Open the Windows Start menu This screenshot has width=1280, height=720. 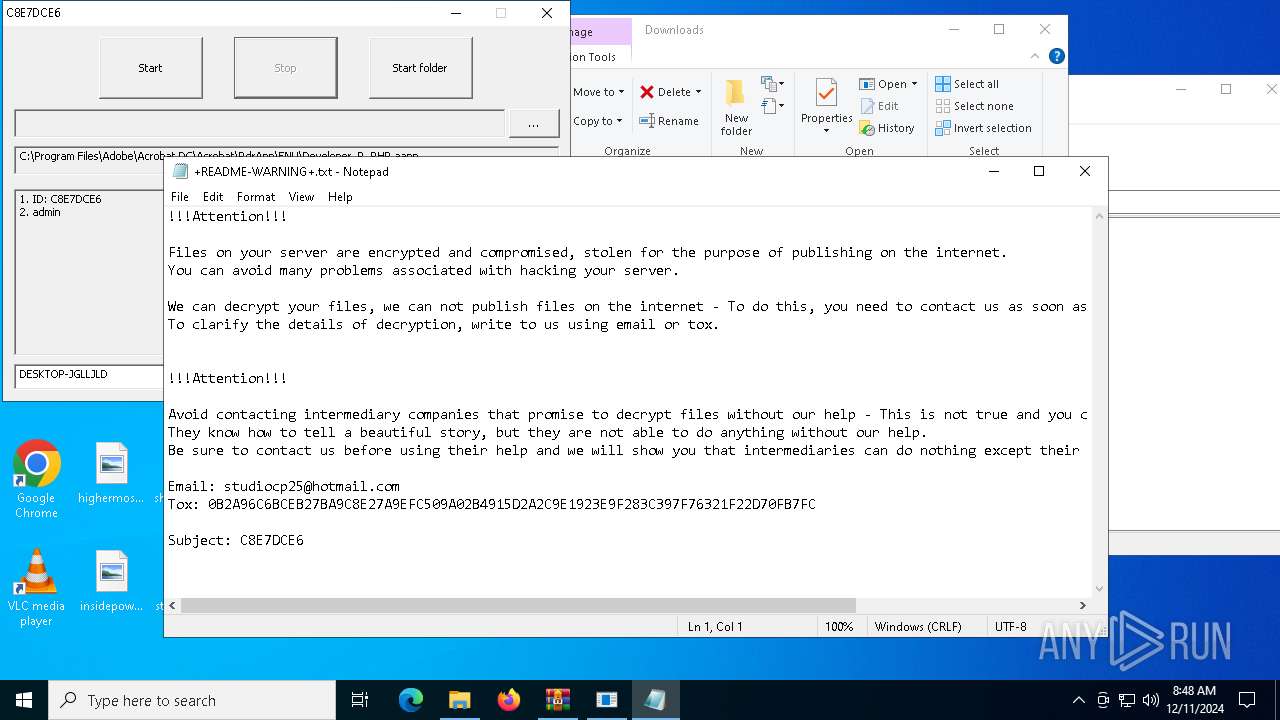pos(24,700)
